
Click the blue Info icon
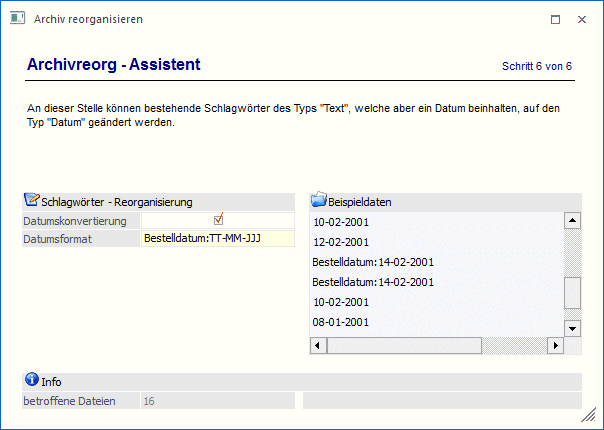31,380
